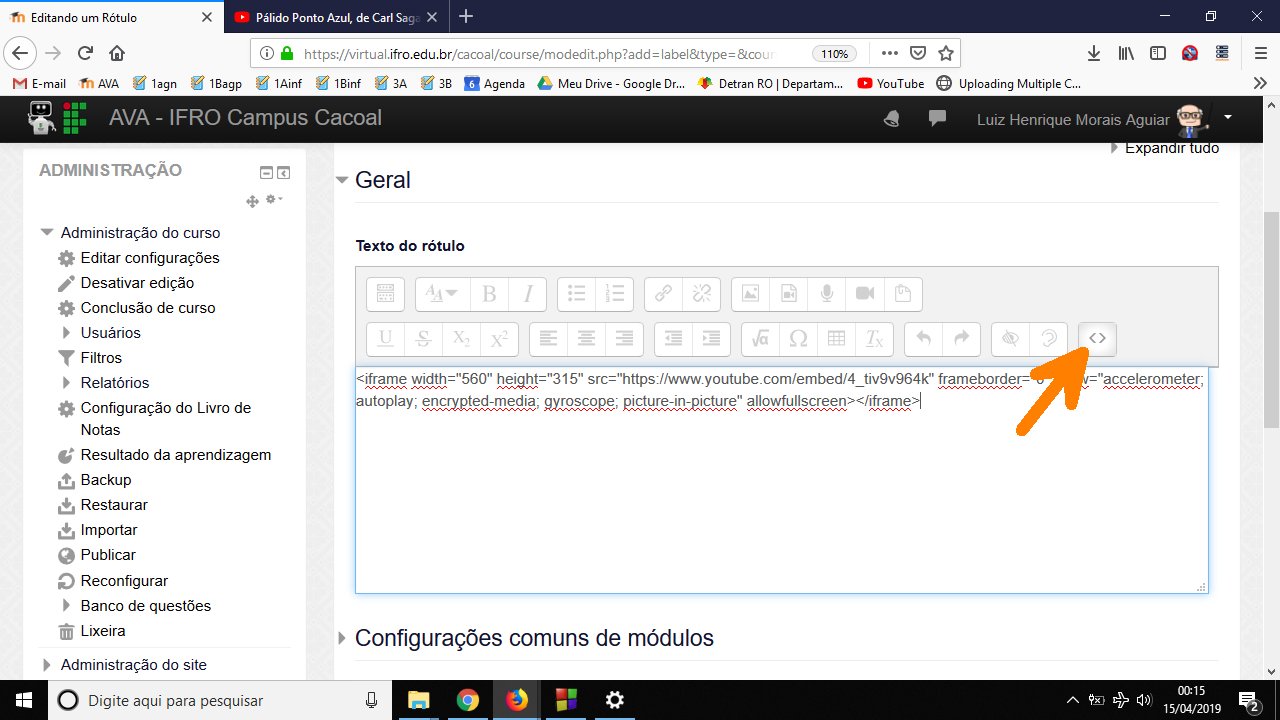Open the notifications bell icon

pos(891,119)
